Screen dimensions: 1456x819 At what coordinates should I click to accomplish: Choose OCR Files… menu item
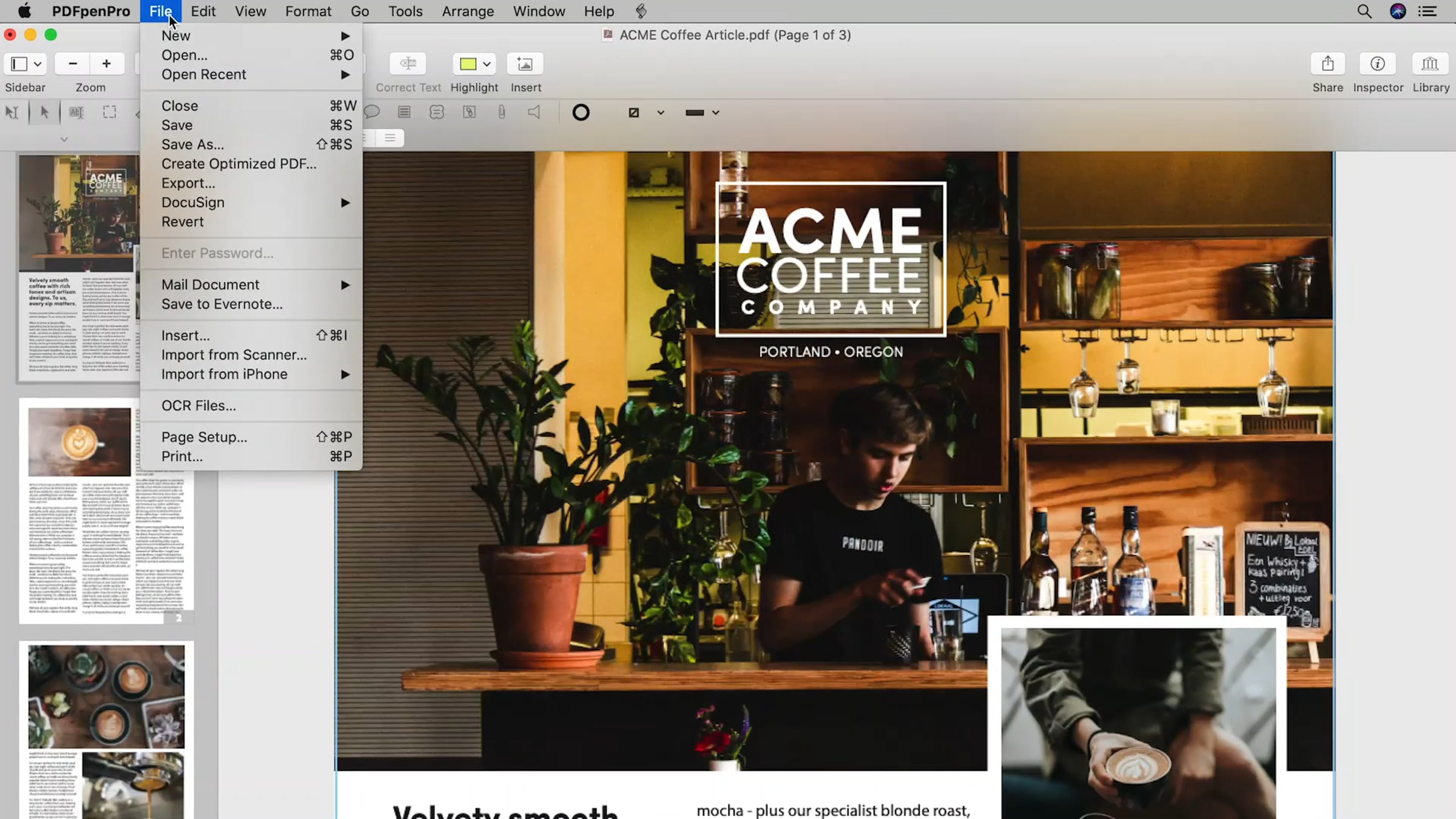click(251, 406)
